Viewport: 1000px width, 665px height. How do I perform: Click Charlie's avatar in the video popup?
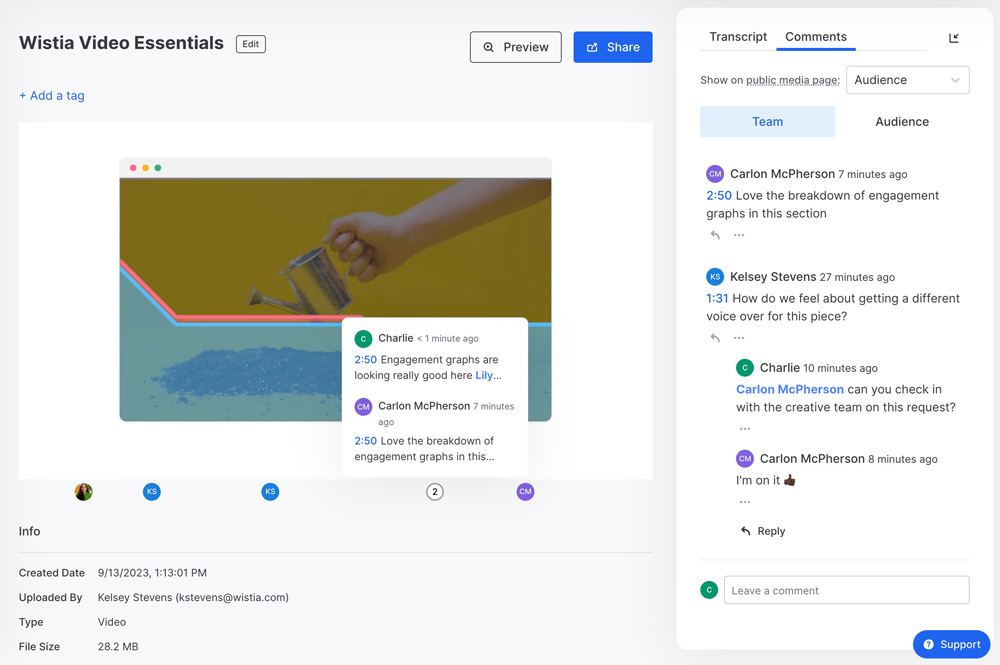coord(364,339)
